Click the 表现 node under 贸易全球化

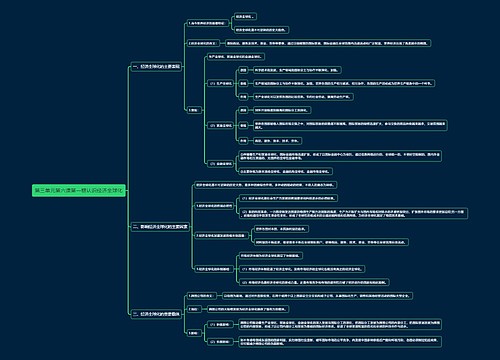point(243,125)
